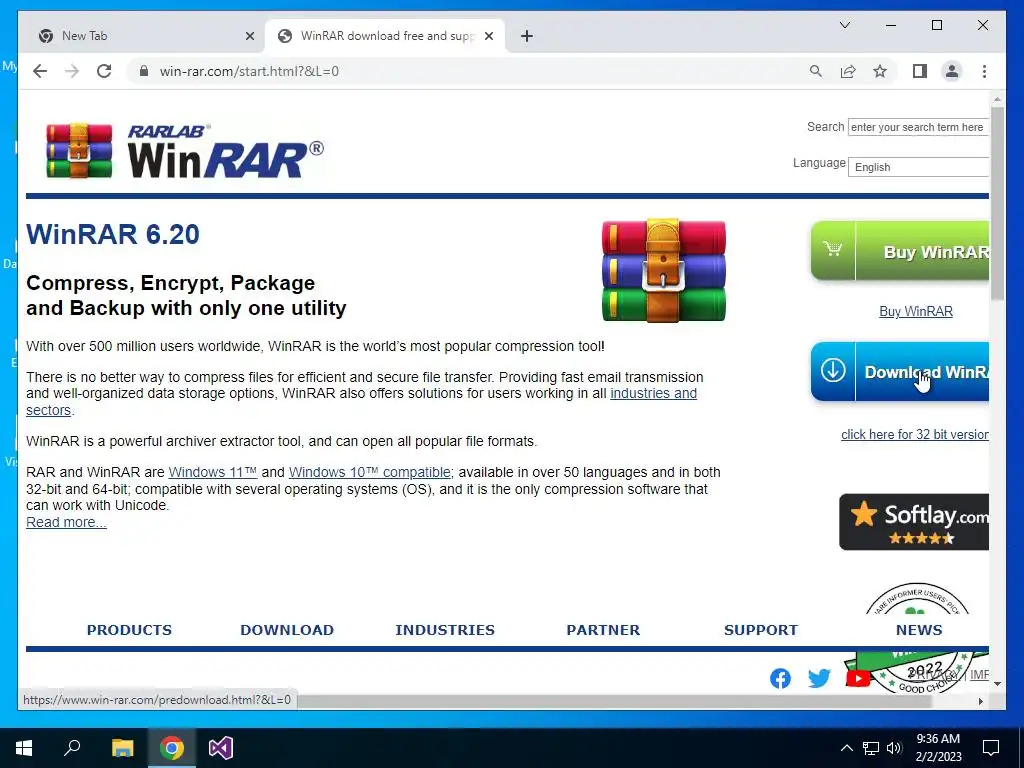
Task: Close the New Tab tab
Action: [249, 36]
